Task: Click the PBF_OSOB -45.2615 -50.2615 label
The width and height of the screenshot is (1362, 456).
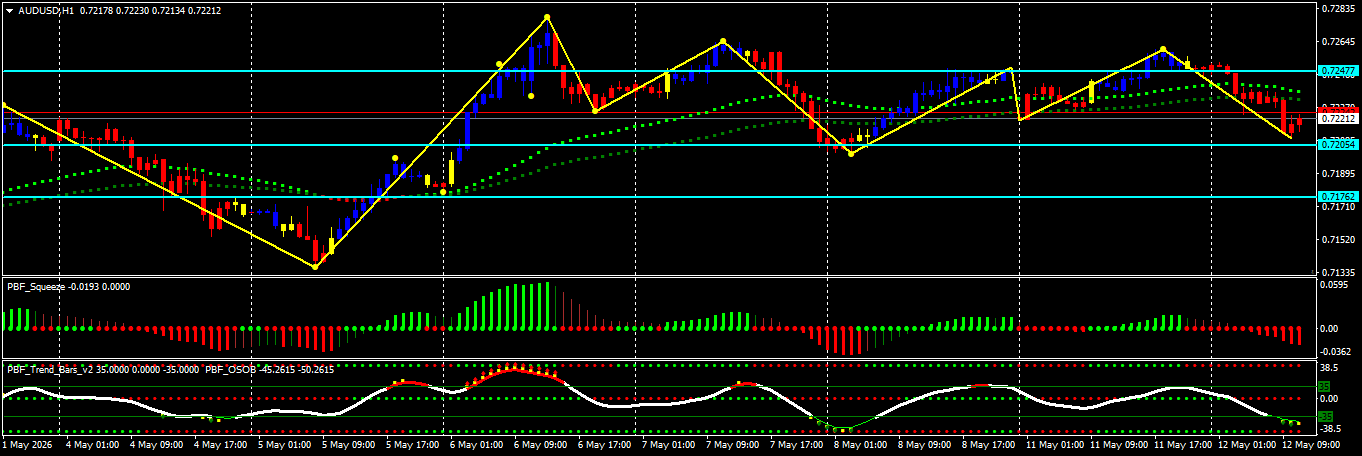Action: coord(269,369)
